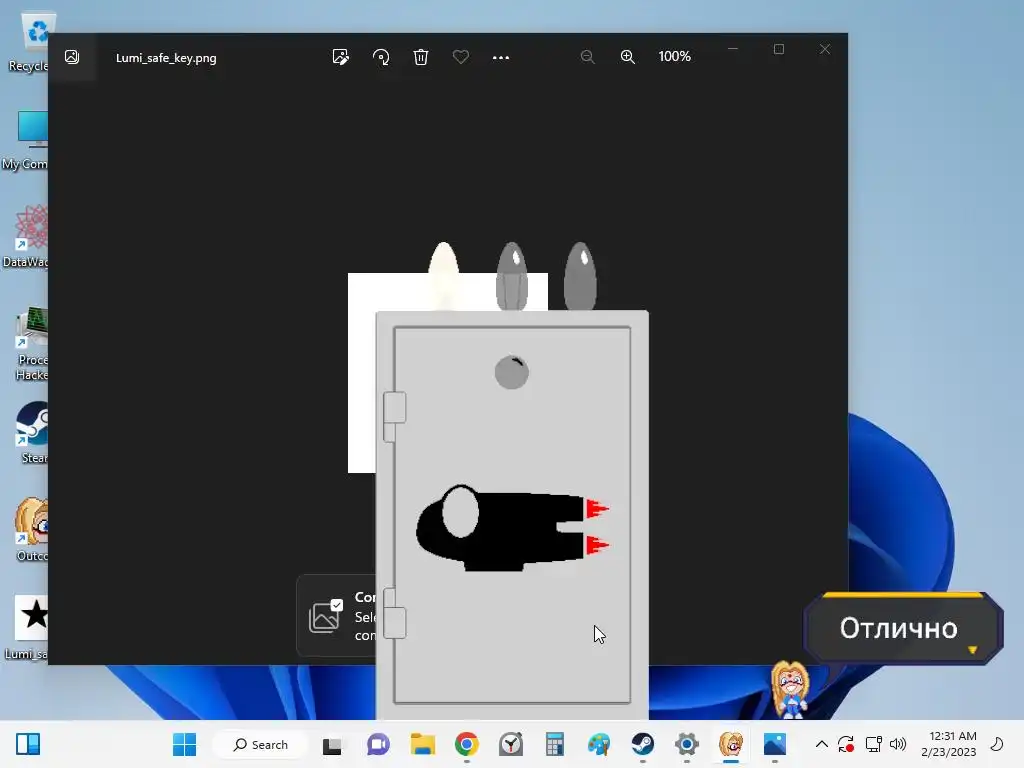Open the Lumi_sa star file on desktop
Viewport: 1024px width, 768px height.
29,627
